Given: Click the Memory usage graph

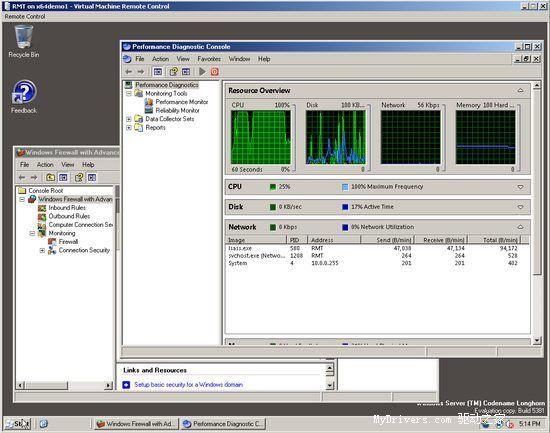Looking at the screenshot, I should pos(485,137).
